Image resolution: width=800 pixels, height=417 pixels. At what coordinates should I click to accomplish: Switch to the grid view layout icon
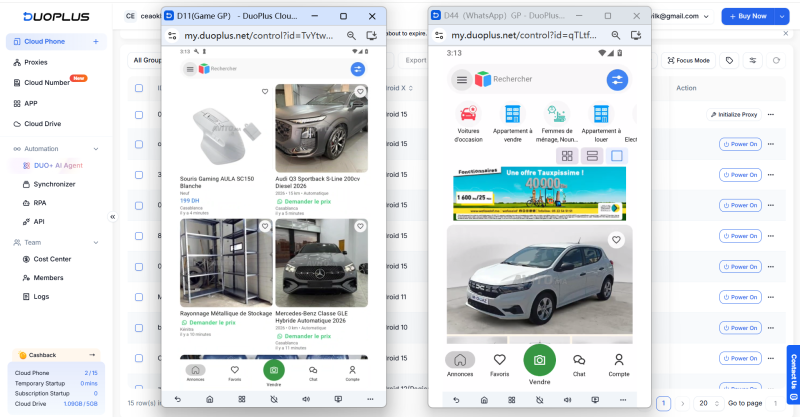(567, 156)
